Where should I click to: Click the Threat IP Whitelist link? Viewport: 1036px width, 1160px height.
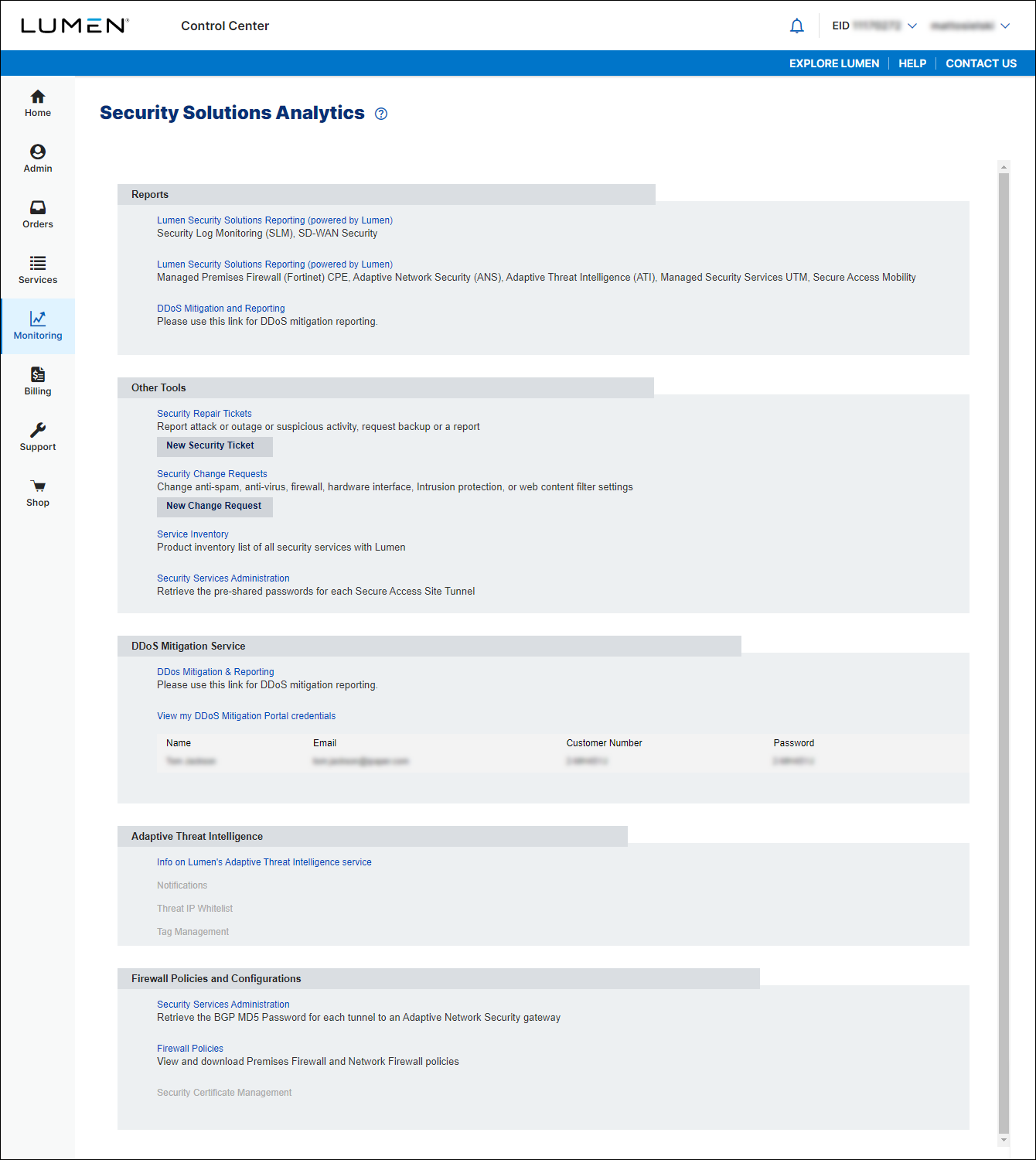click(195, 909)
